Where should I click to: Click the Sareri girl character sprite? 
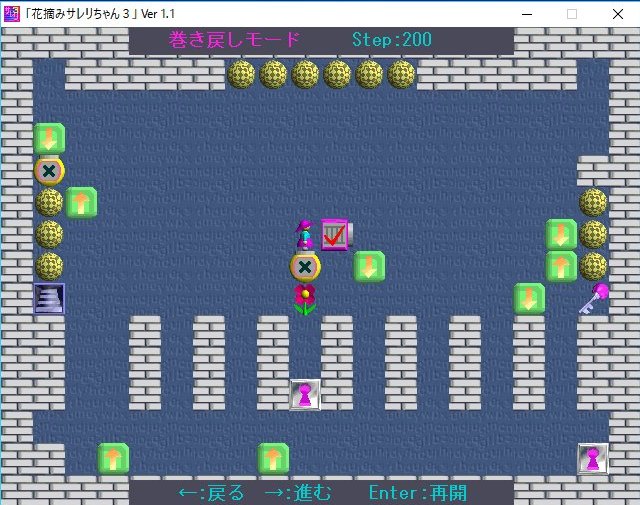pos(305,234)
